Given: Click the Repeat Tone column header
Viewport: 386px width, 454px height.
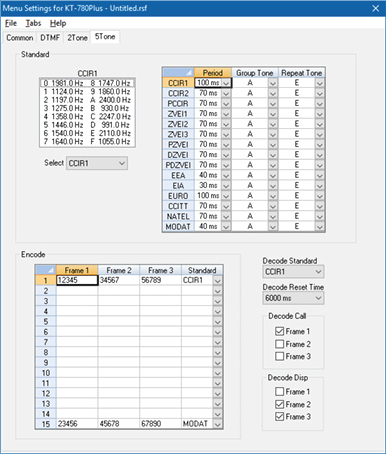Looking at the screenshot, I should pos(301,73).
